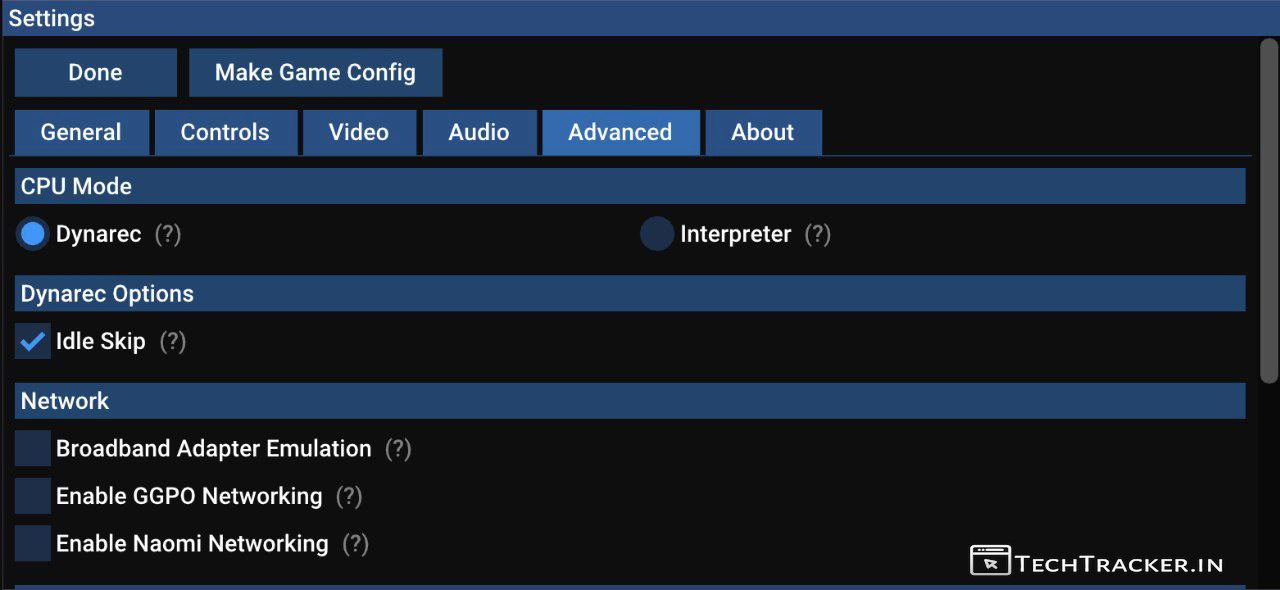Enable Broadband Adapter Emulation checkbox

33,449
